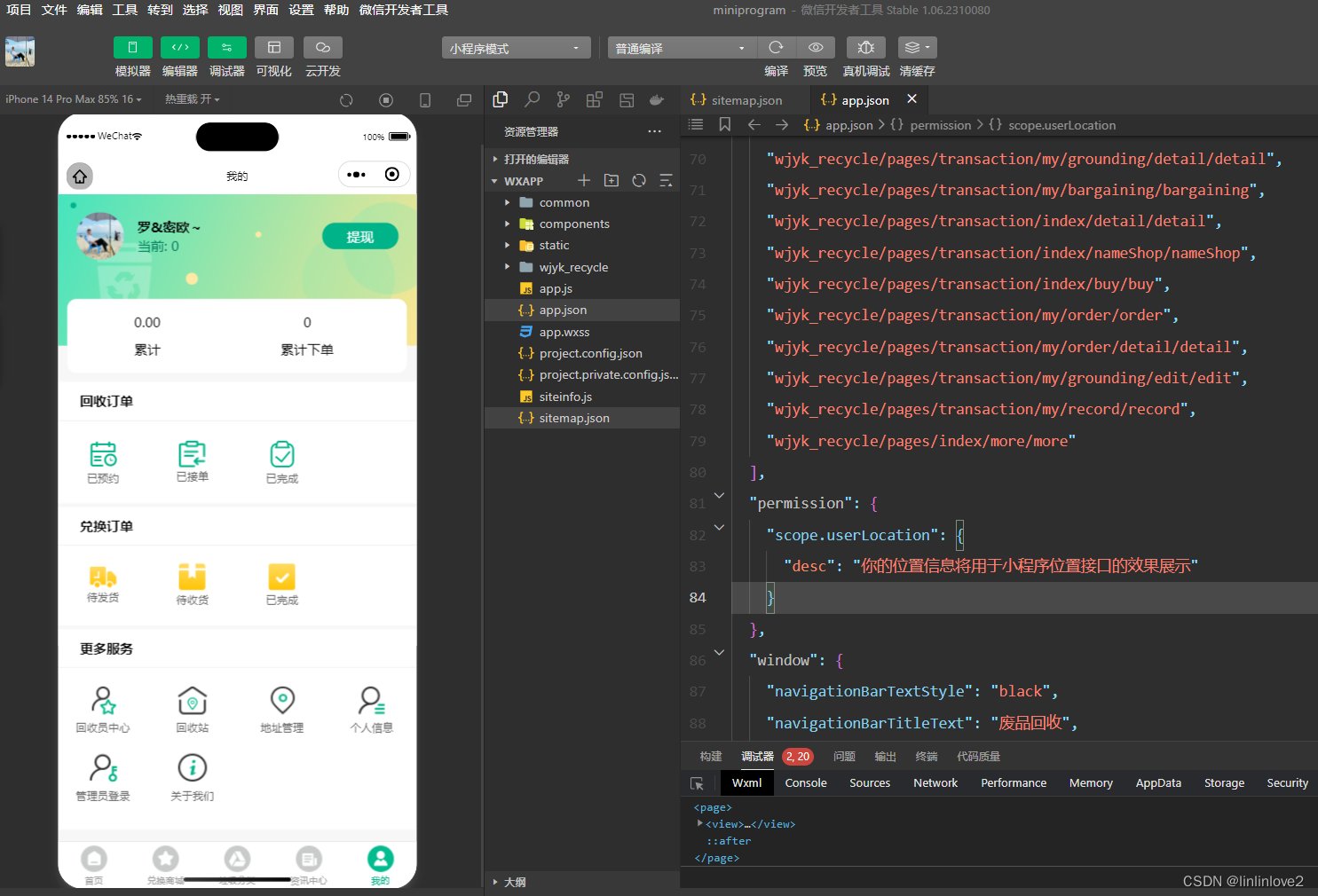Fold the permission block at line 81
1318x896 pixels.
(x=719, y=495)
